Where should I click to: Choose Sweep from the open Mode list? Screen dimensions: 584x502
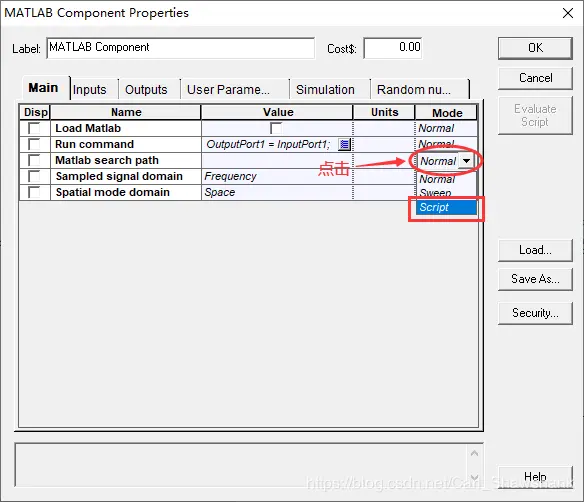point(446,193)
